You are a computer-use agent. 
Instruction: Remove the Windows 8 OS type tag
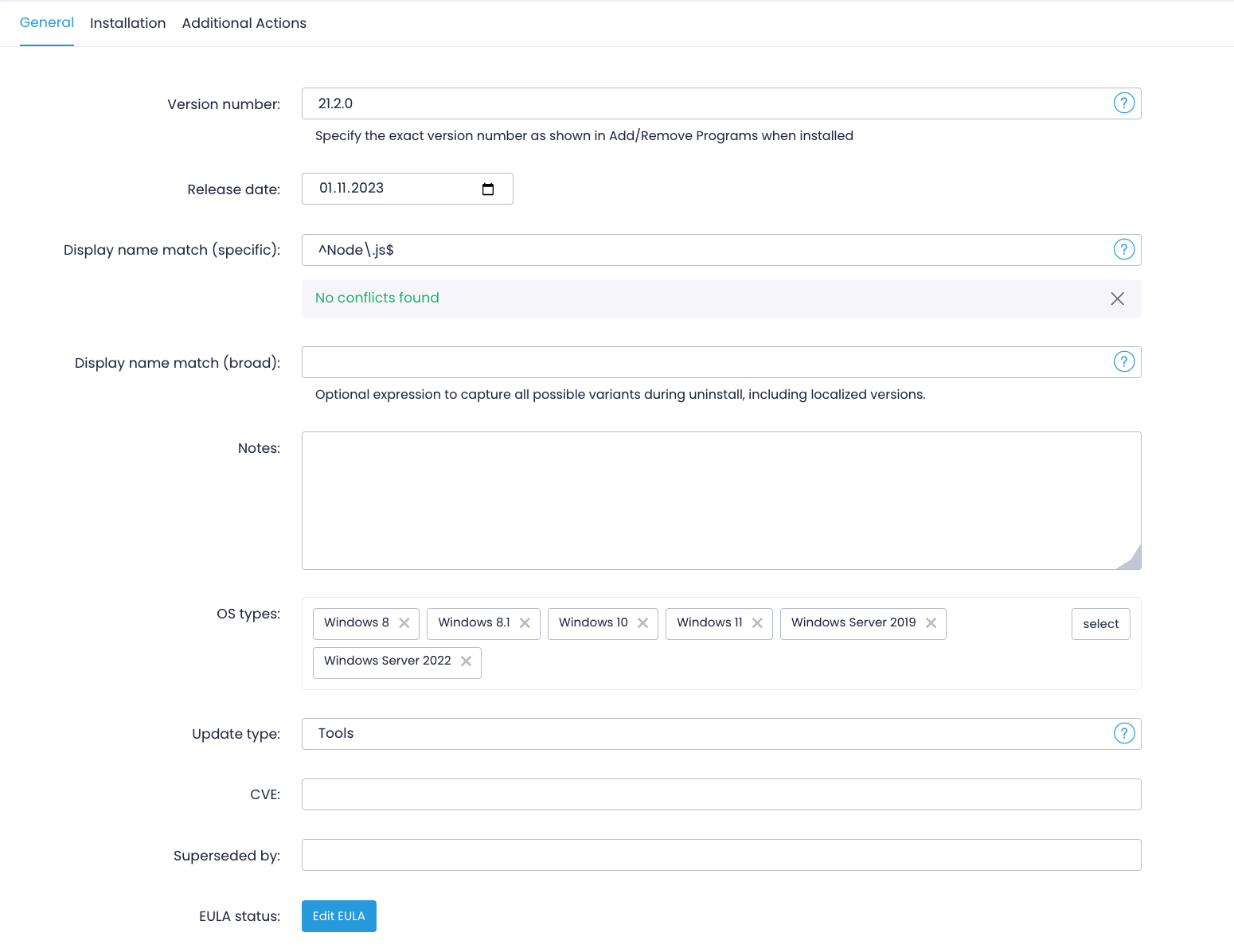pos(404,623)
